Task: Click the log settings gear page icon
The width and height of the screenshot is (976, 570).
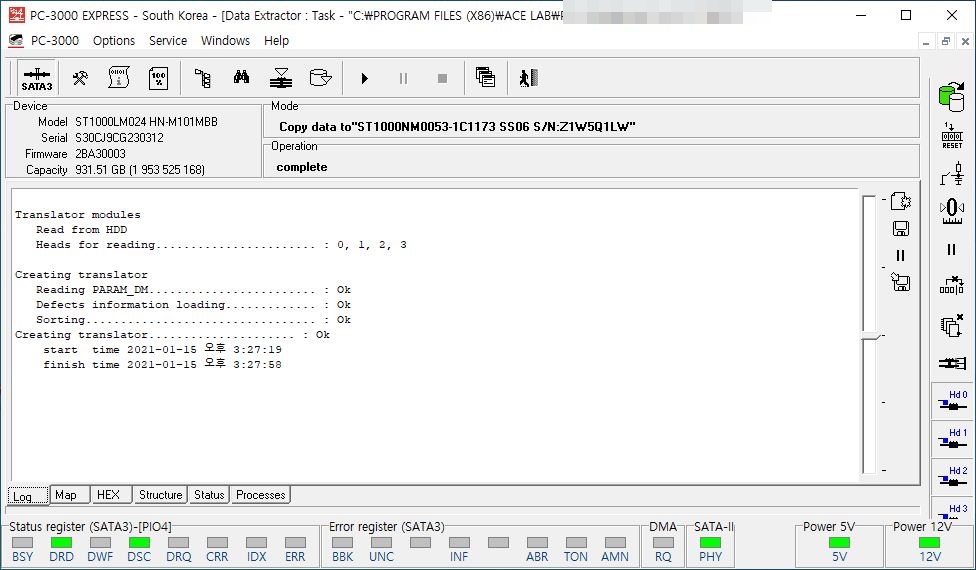Action: point(901,202)
